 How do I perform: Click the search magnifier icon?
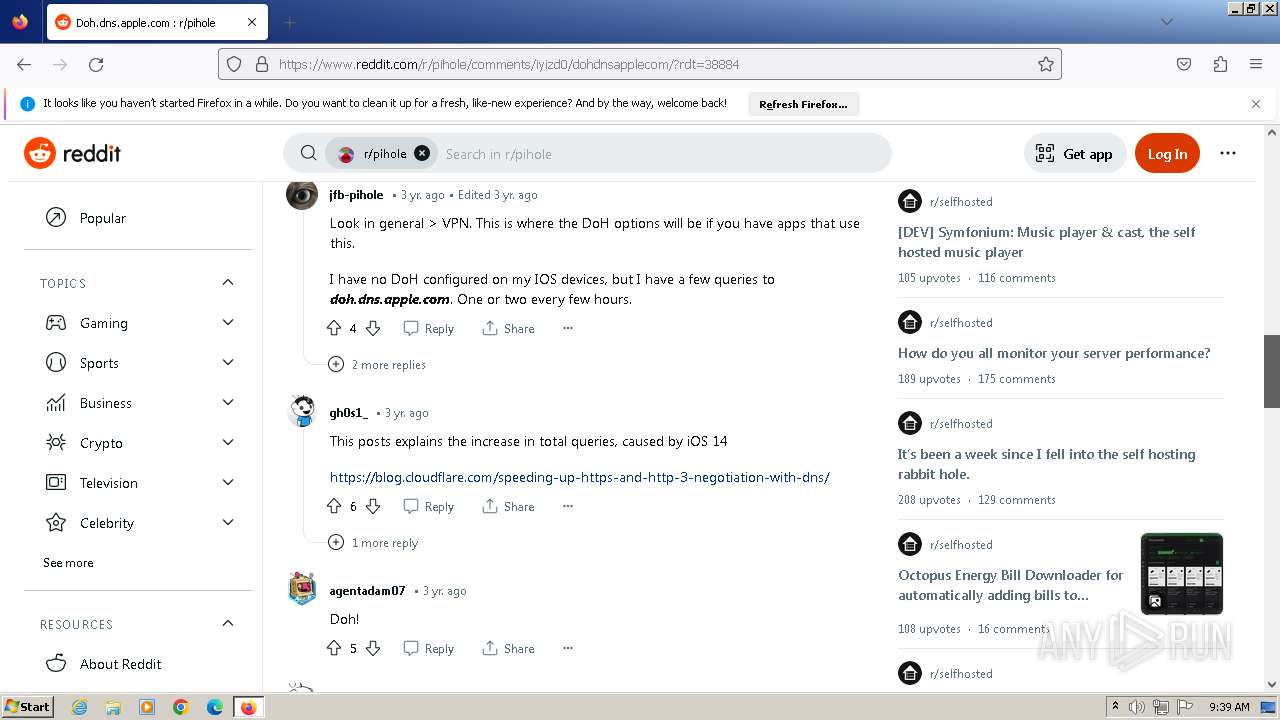click(309, 153)
